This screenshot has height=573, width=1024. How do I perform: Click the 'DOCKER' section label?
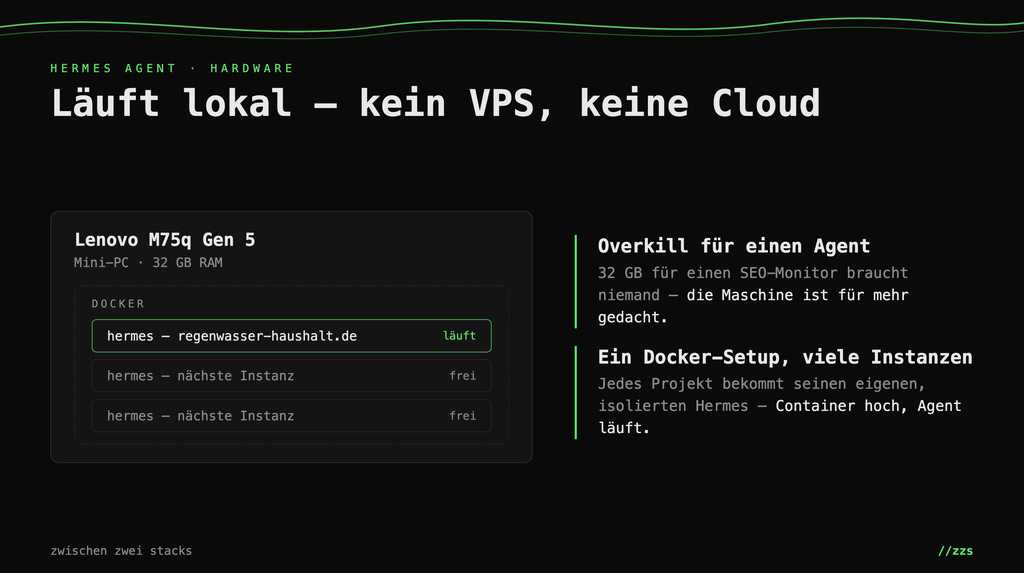(118, 304)
